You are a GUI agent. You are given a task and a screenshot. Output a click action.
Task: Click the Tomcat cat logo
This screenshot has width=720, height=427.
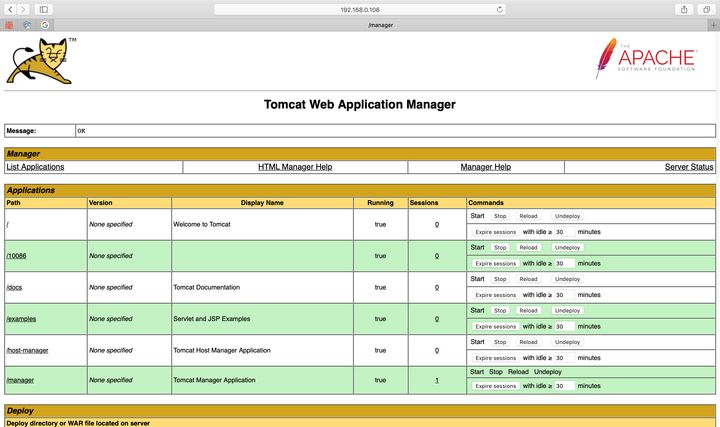pyautogui.click(x=40, y=61)
